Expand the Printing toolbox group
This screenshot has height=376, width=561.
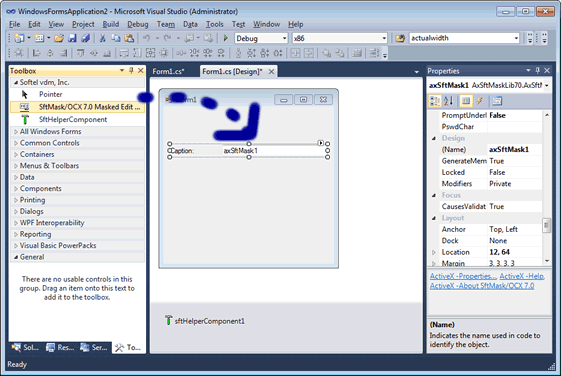(x=15, y=200)
